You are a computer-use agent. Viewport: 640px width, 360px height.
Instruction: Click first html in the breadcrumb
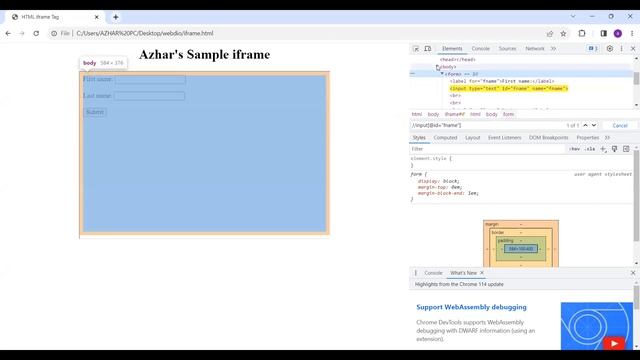coord(417,114)
